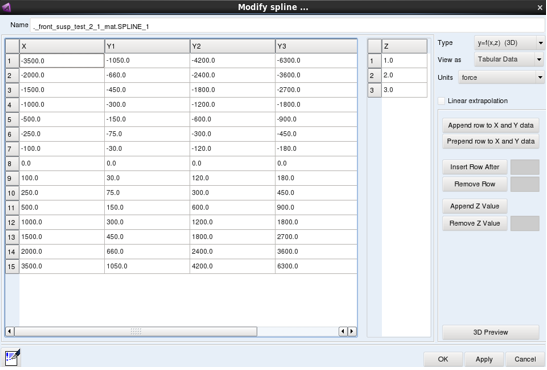The height and width of the screenshot is (370, 547).
Task: Click the table scroll-right arrow
Action: click(x=352, y=331)
